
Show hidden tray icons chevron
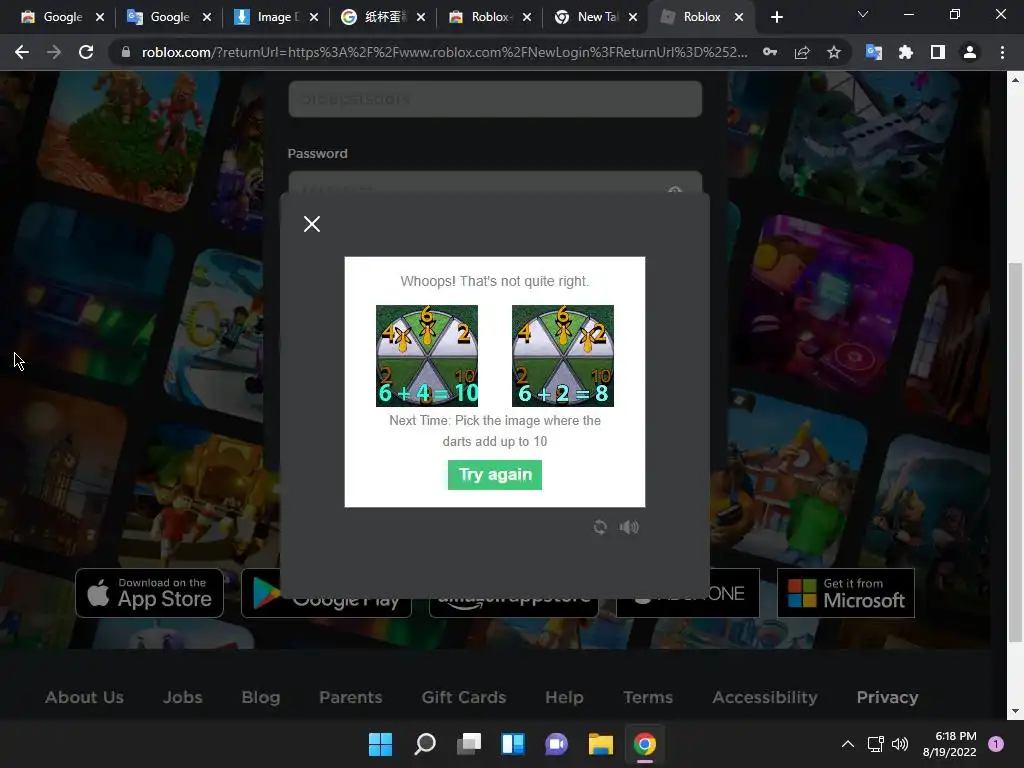point(848,744)
